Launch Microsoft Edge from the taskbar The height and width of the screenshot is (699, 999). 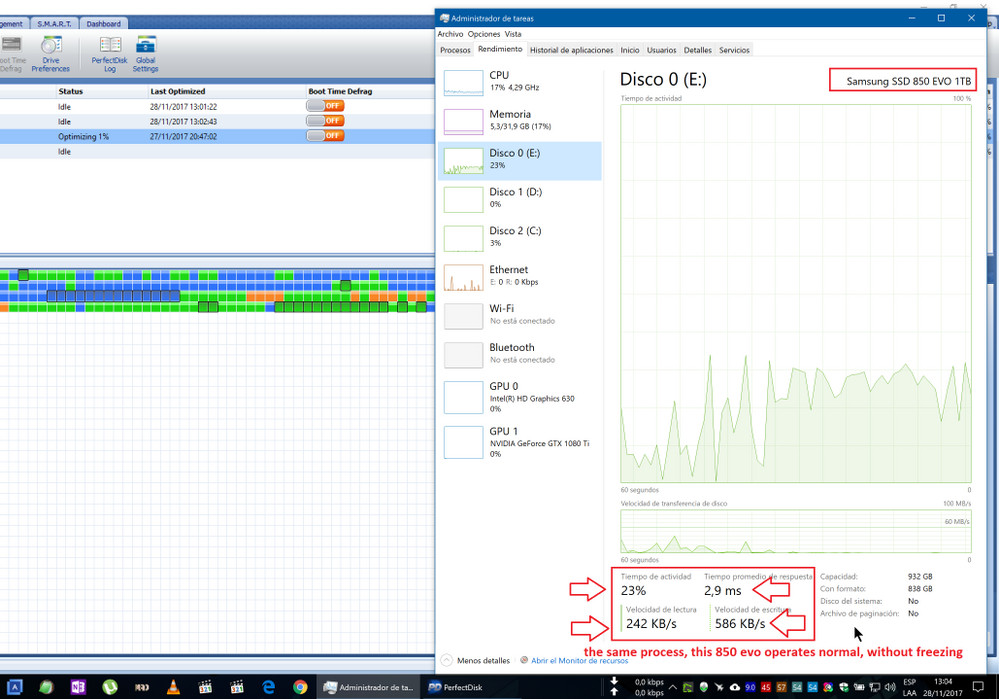click(268, 687)
